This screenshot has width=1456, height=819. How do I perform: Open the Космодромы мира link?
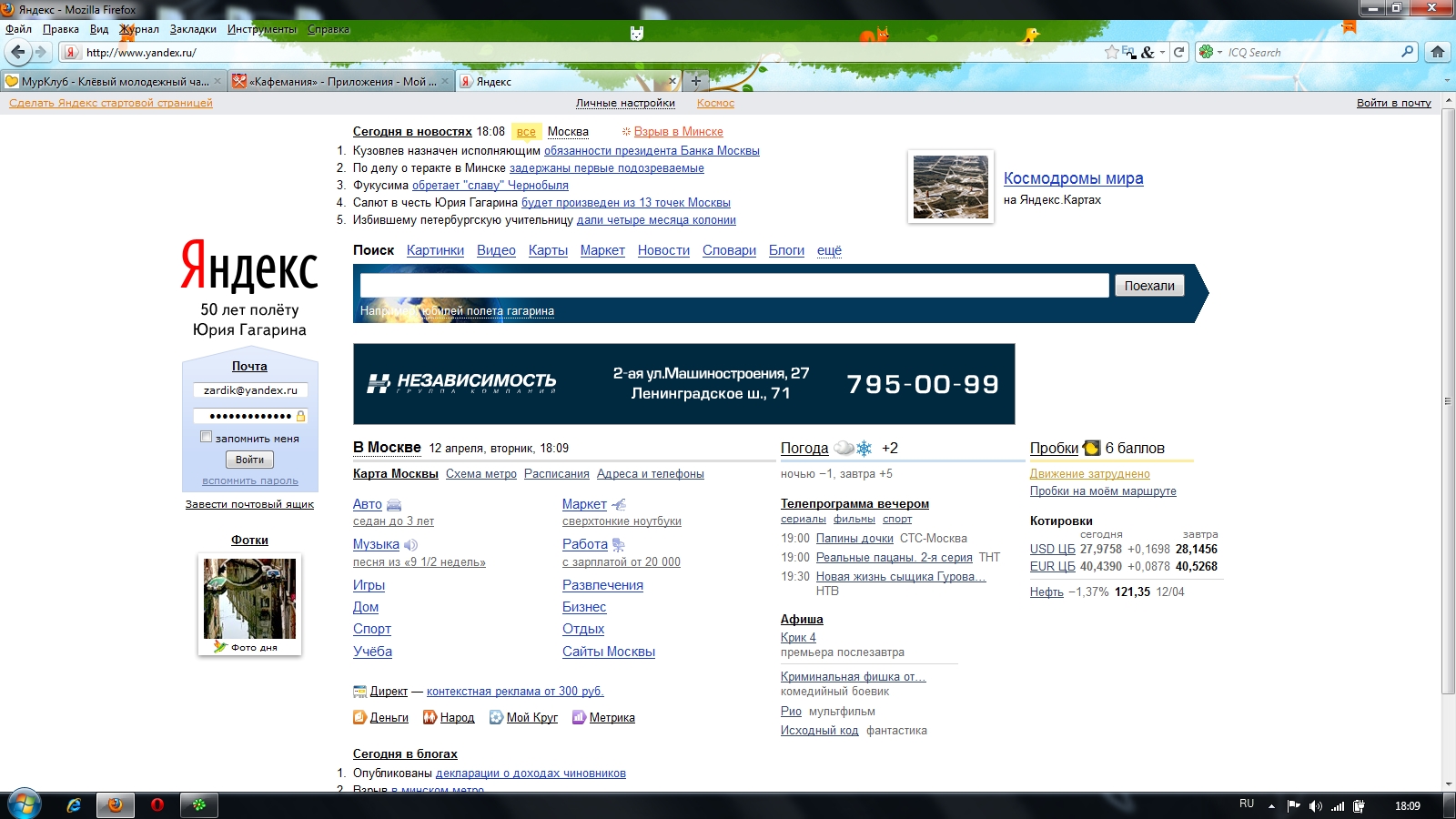1073,178
